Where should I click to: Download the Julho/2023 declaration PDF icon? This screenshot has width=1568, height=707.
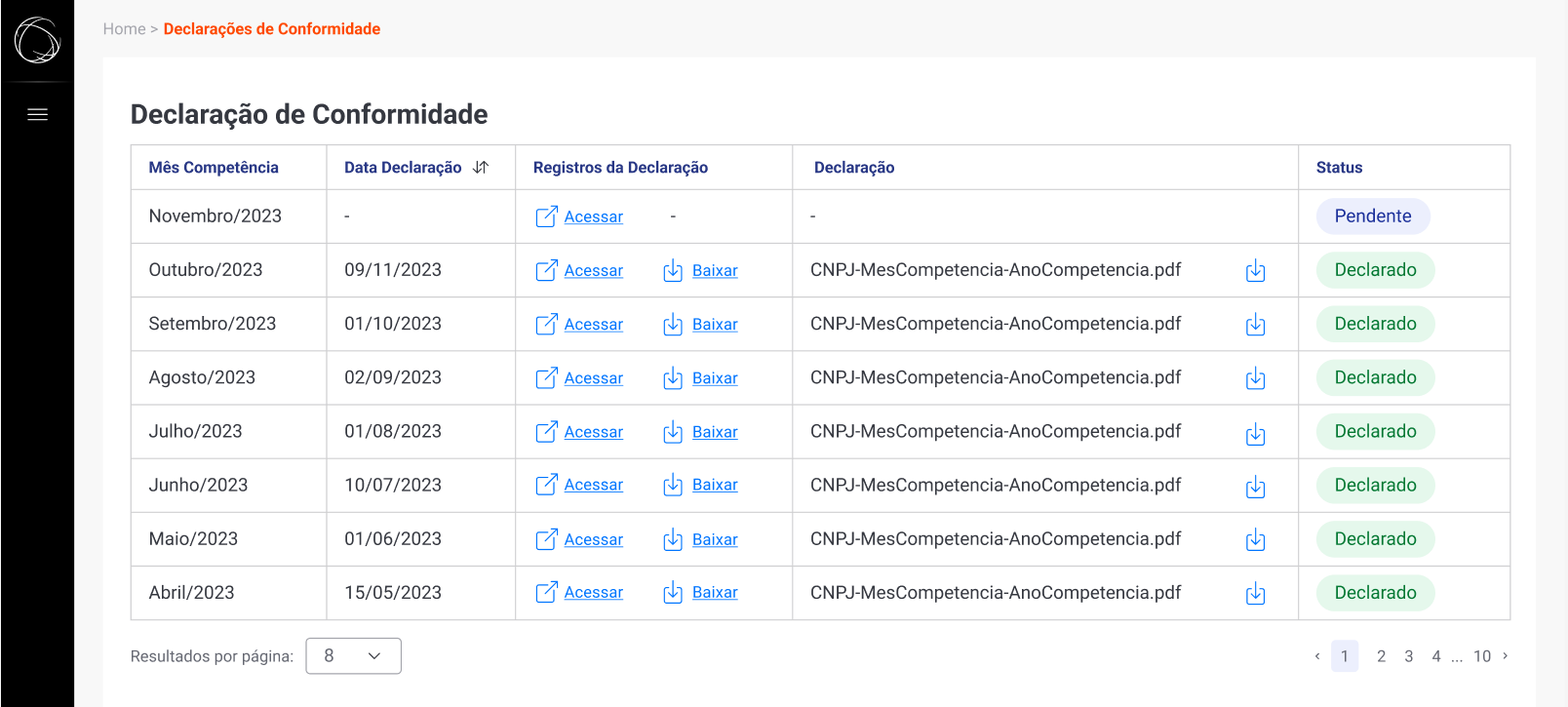(1256, 434)
